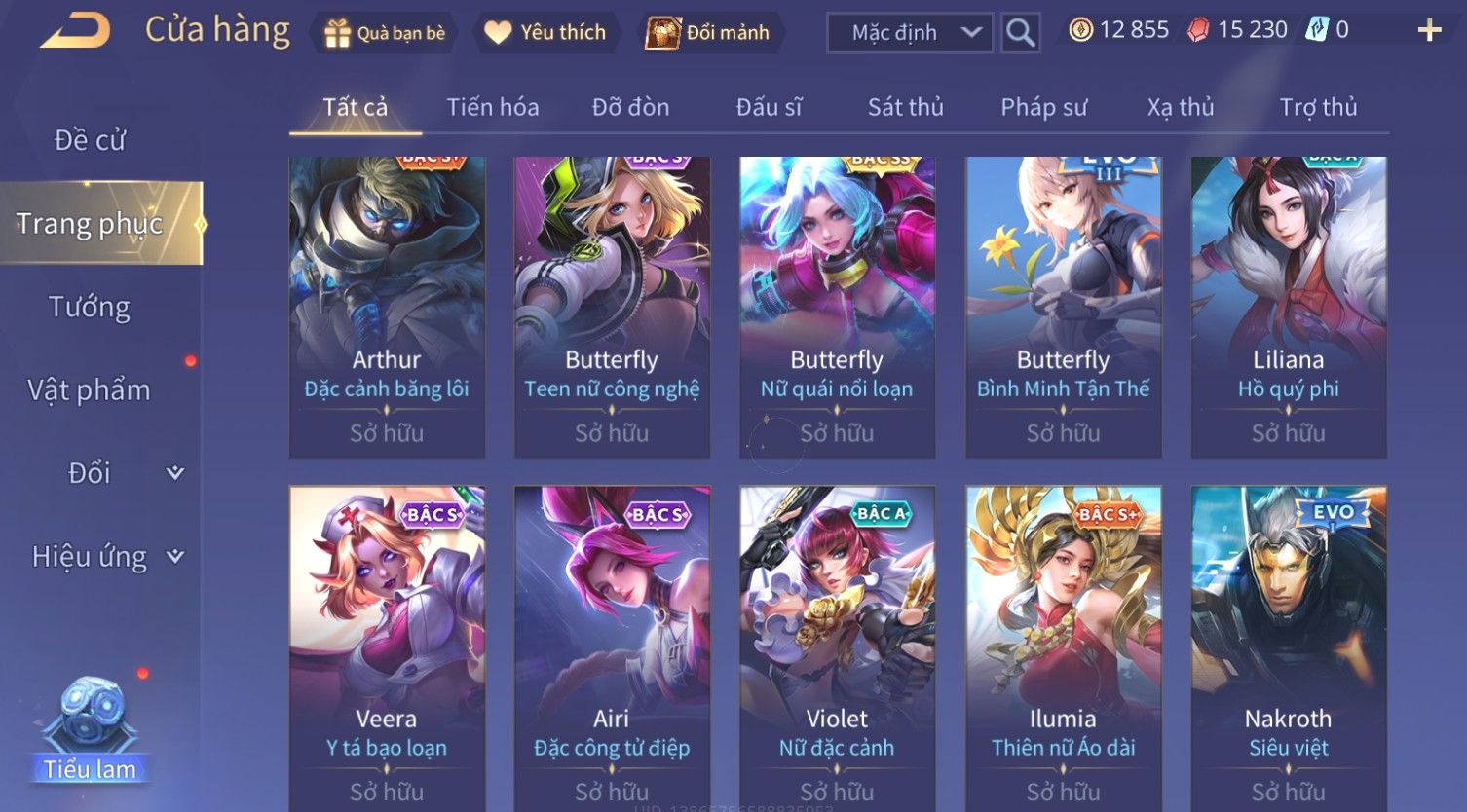The image size is (1467, 812).
Task: Click the plus icon to add currency
Action: pos(1429,30)
